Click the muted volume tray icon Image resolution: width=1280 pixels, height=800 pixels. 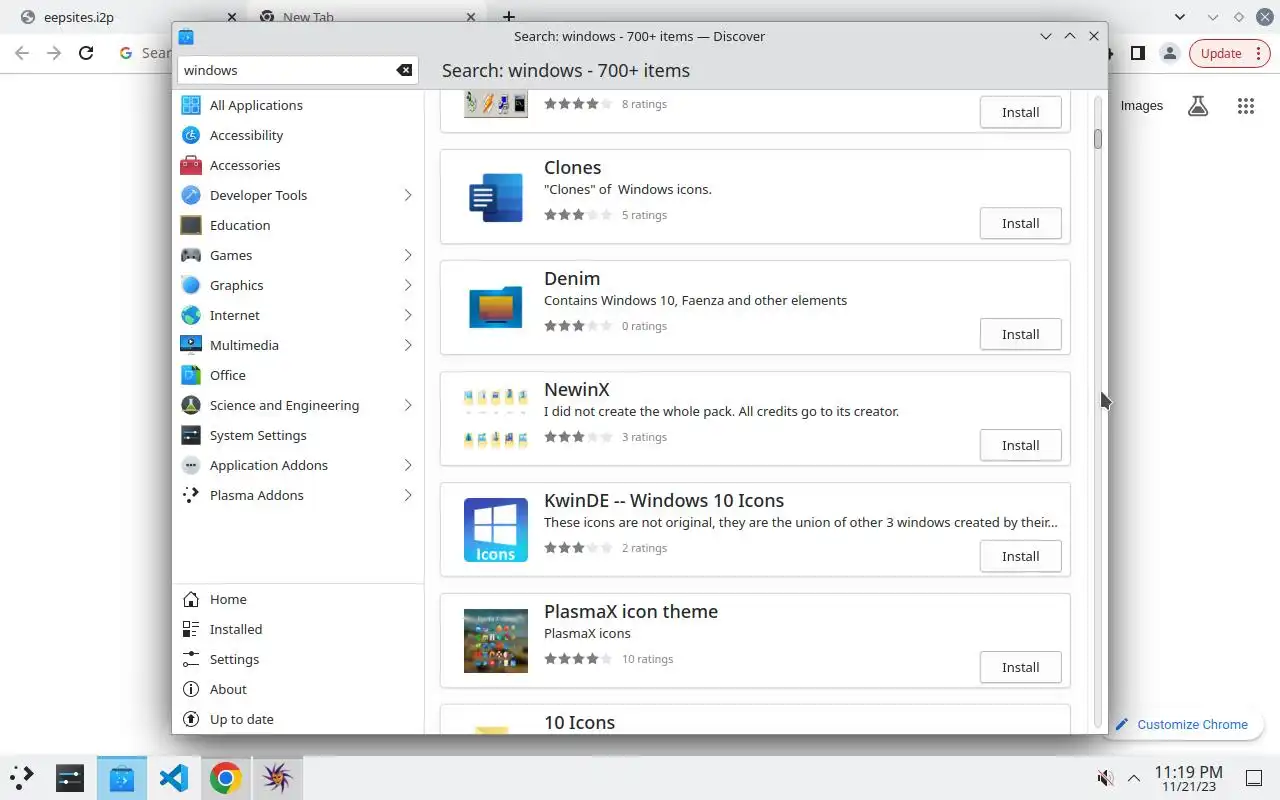point(1105,778)
